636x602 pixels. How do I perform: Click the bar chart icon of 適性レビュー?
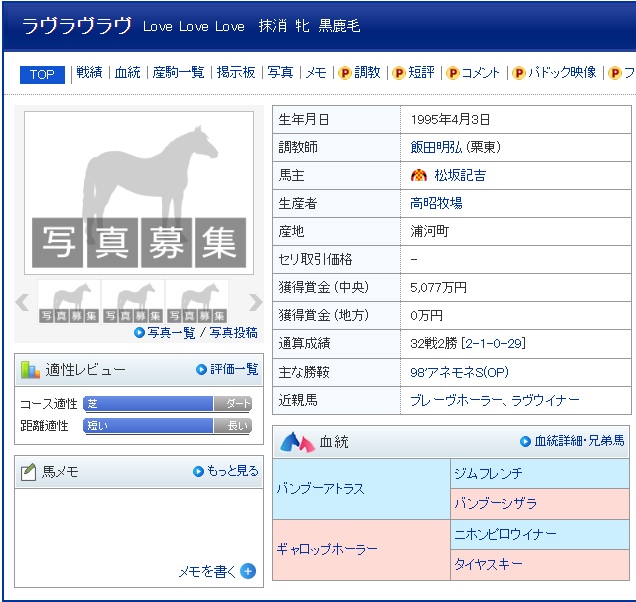30,370
